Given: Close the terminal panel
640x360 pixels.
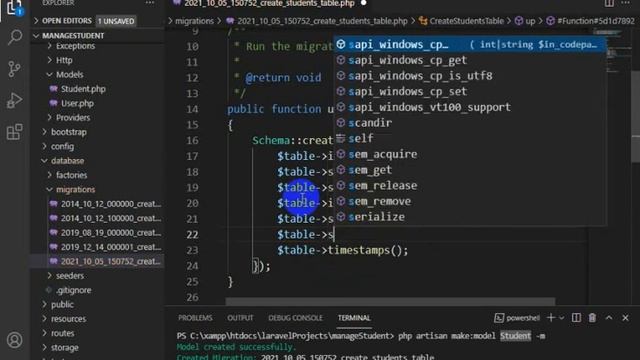Looking at the screenshot, I should [x=625, y=318].
